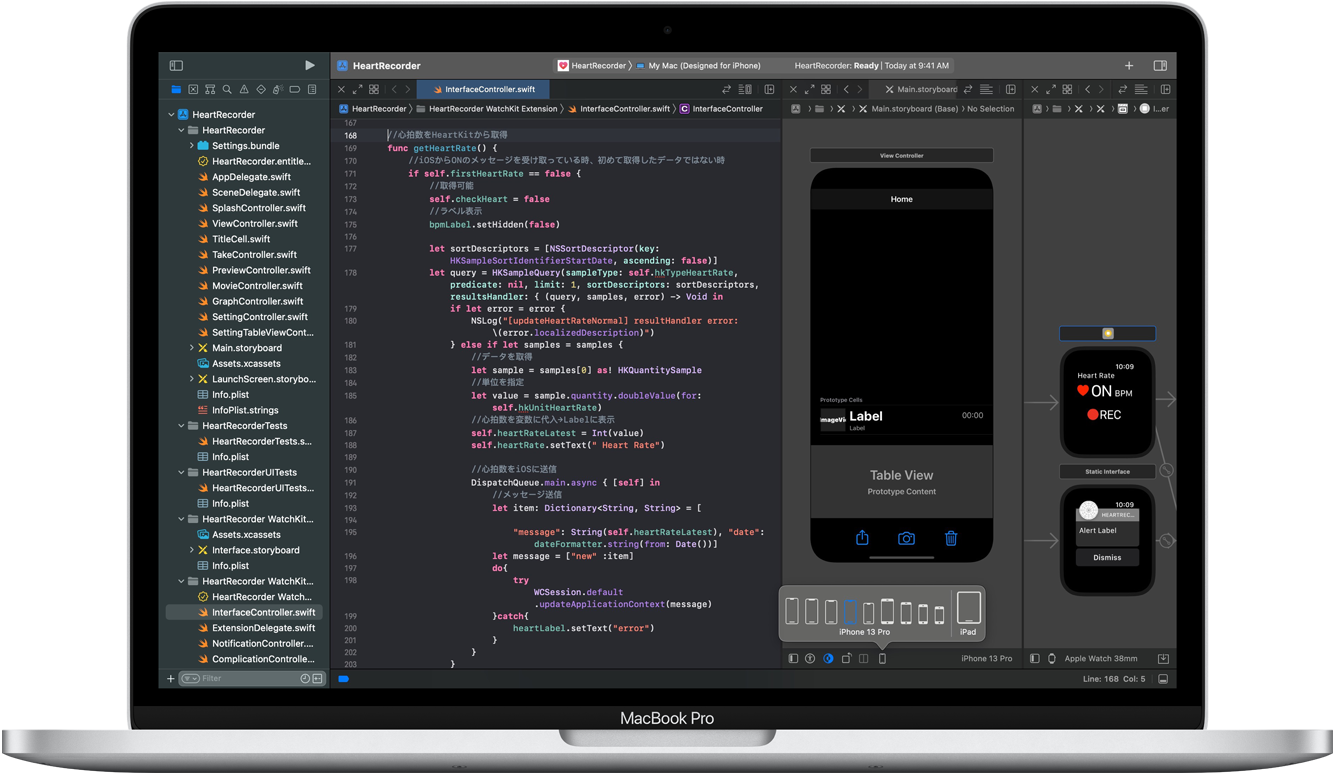The height and width of the screenshot is (775, 1333).
Task: Show the Source Control navigator
Action: [x=193, y=90]
